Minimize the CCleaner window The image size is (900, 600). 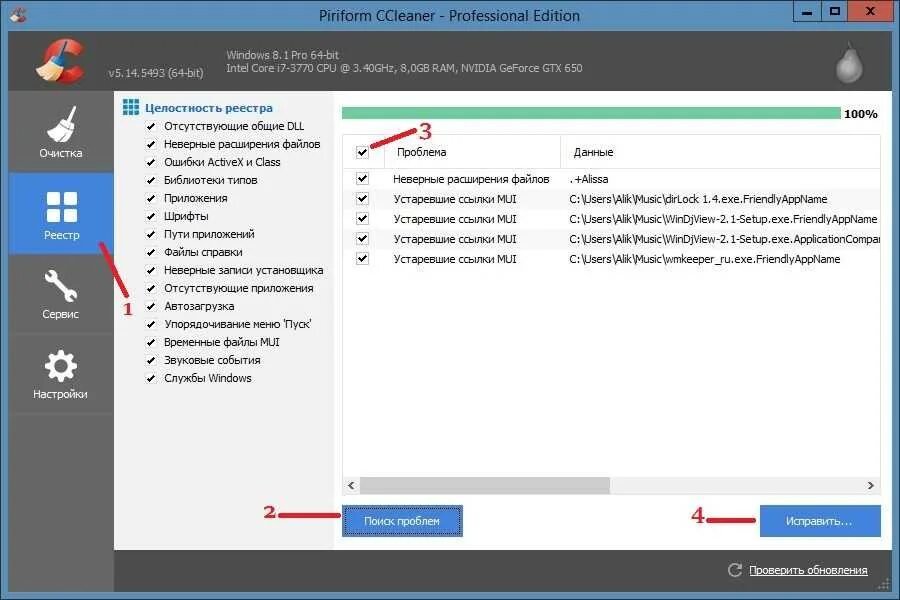tap(806, 11)
